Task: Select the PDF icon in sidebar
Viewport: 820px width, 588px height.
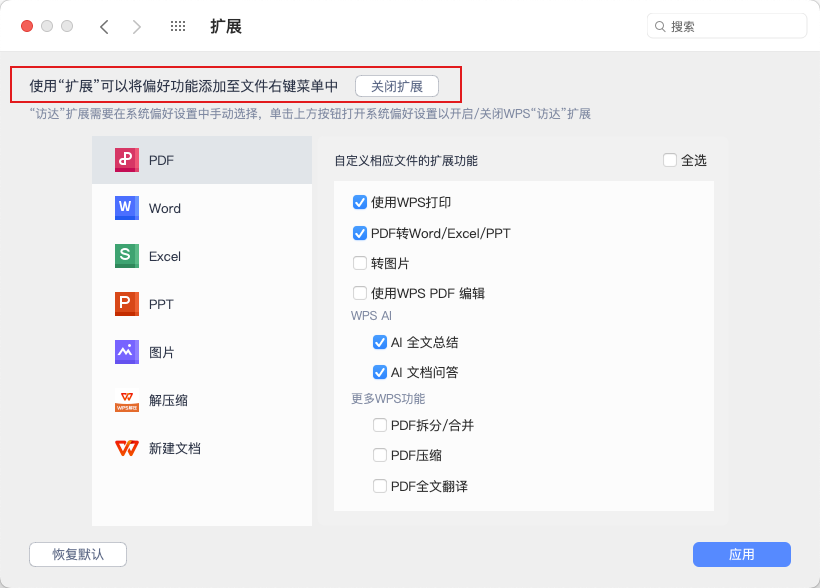Action: point(126,160)
